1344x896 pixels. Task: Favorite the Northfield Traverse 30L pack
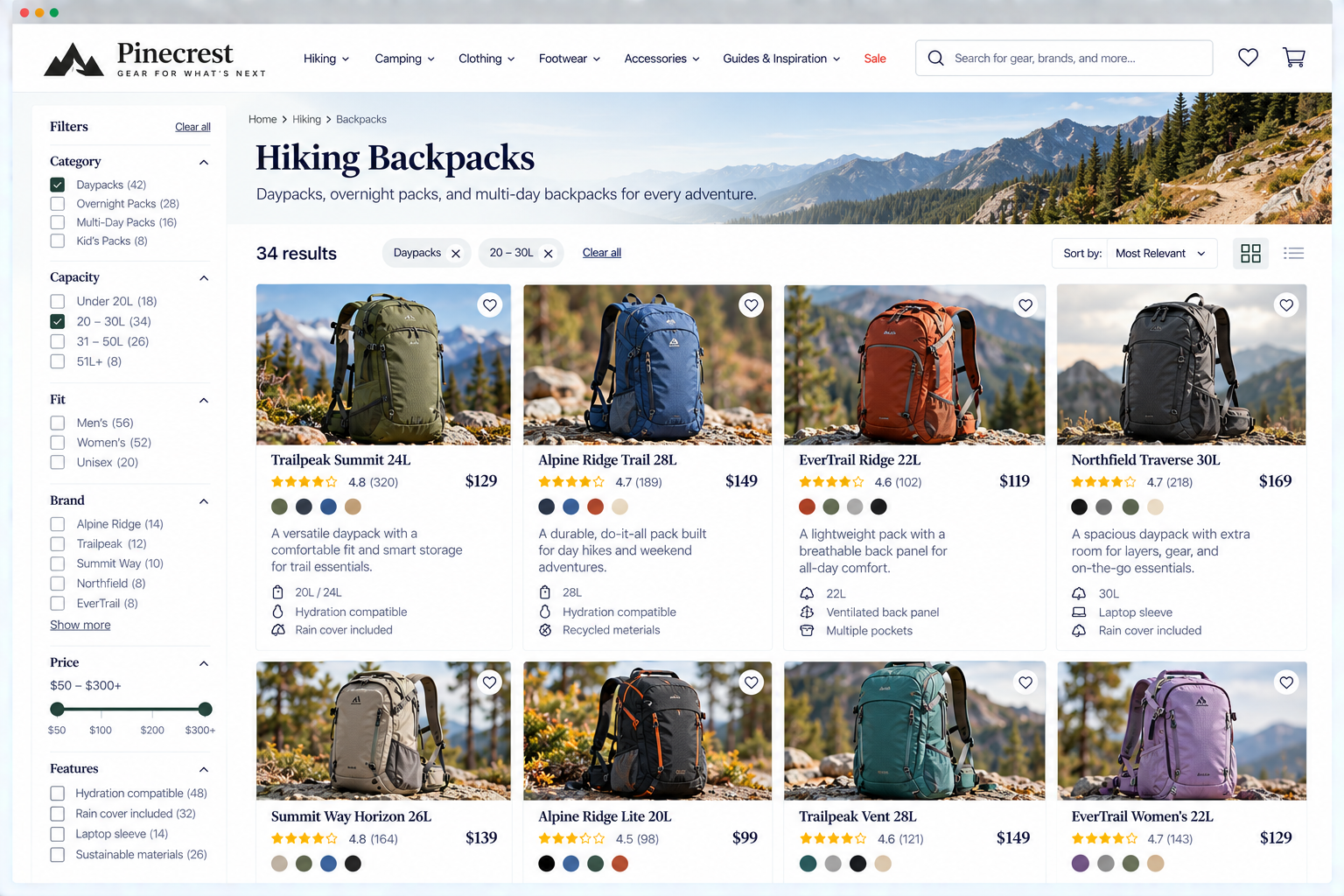[x=1286, y=305]
